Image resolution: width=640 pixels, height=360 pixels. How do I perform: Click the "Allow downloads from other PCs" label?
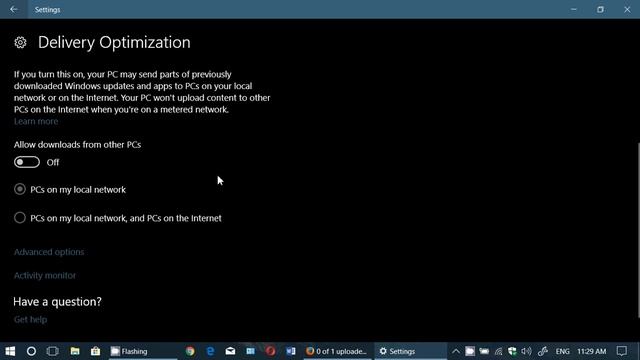78,144
